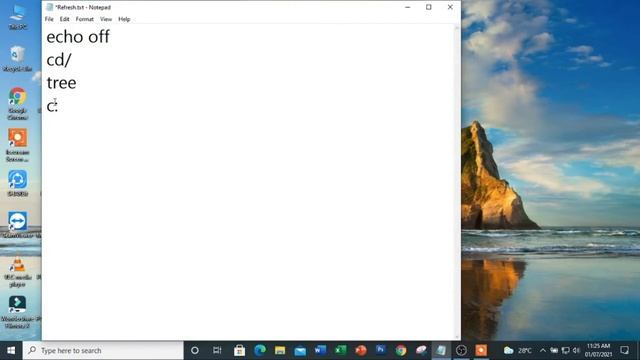Click the 'Type here to search' box

(x=103, y=350)
